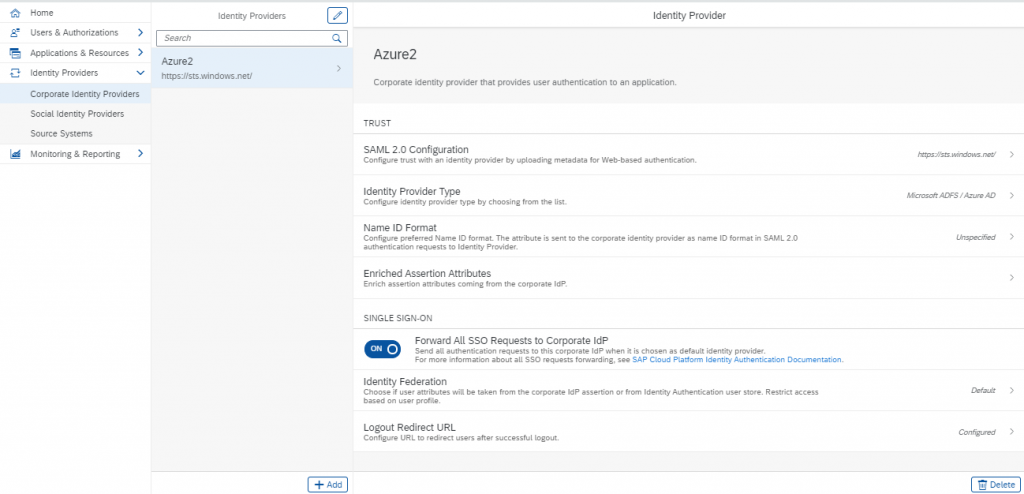The width and height of the screenshot is (1024, 494).
Task: Click the Delete button
Action: [x=996, y=484]
